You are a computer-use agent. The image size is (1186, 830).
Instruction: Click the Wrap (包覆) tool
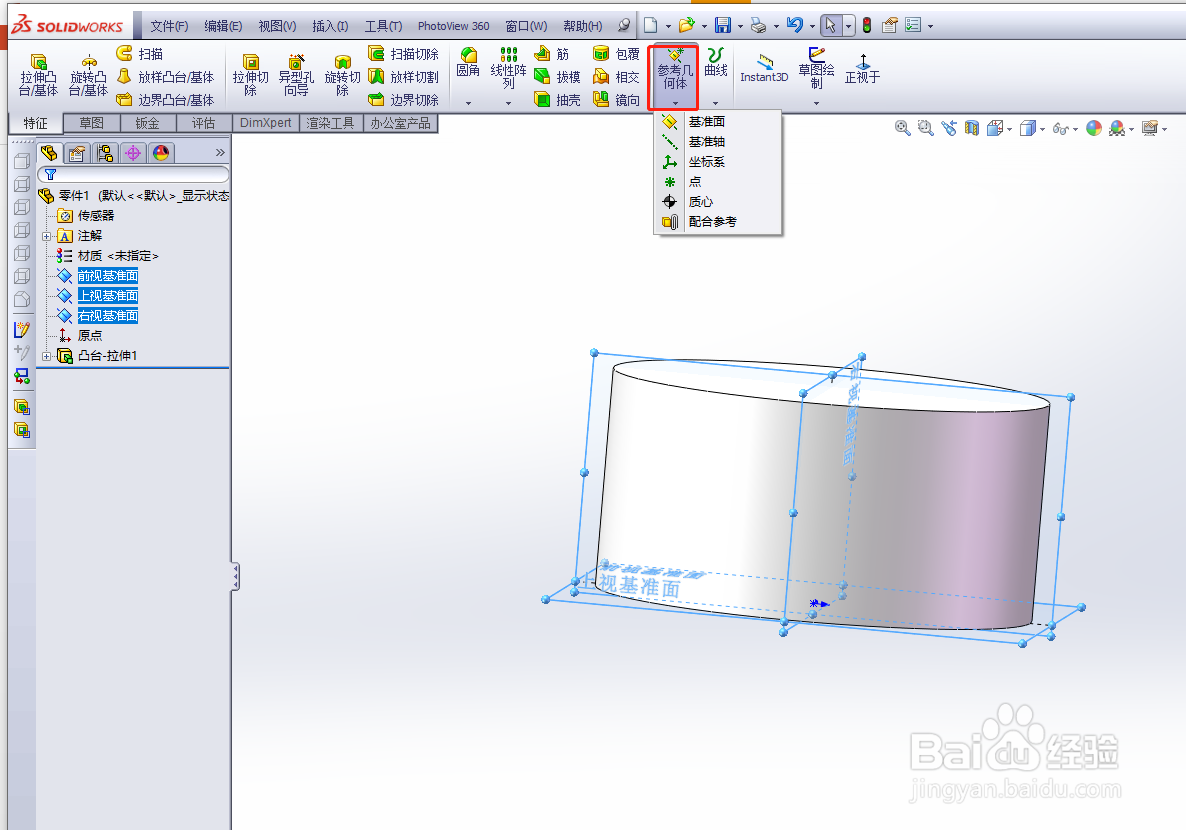click(x=616, y=54)
